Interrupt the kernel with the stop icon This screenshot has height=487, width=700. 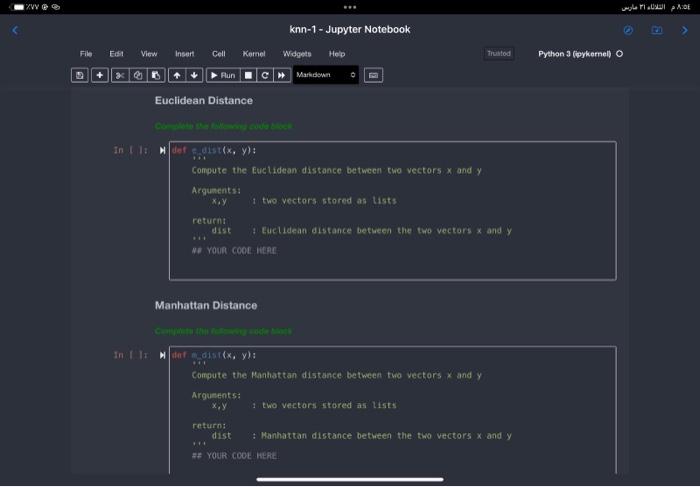tap(250, 75)
